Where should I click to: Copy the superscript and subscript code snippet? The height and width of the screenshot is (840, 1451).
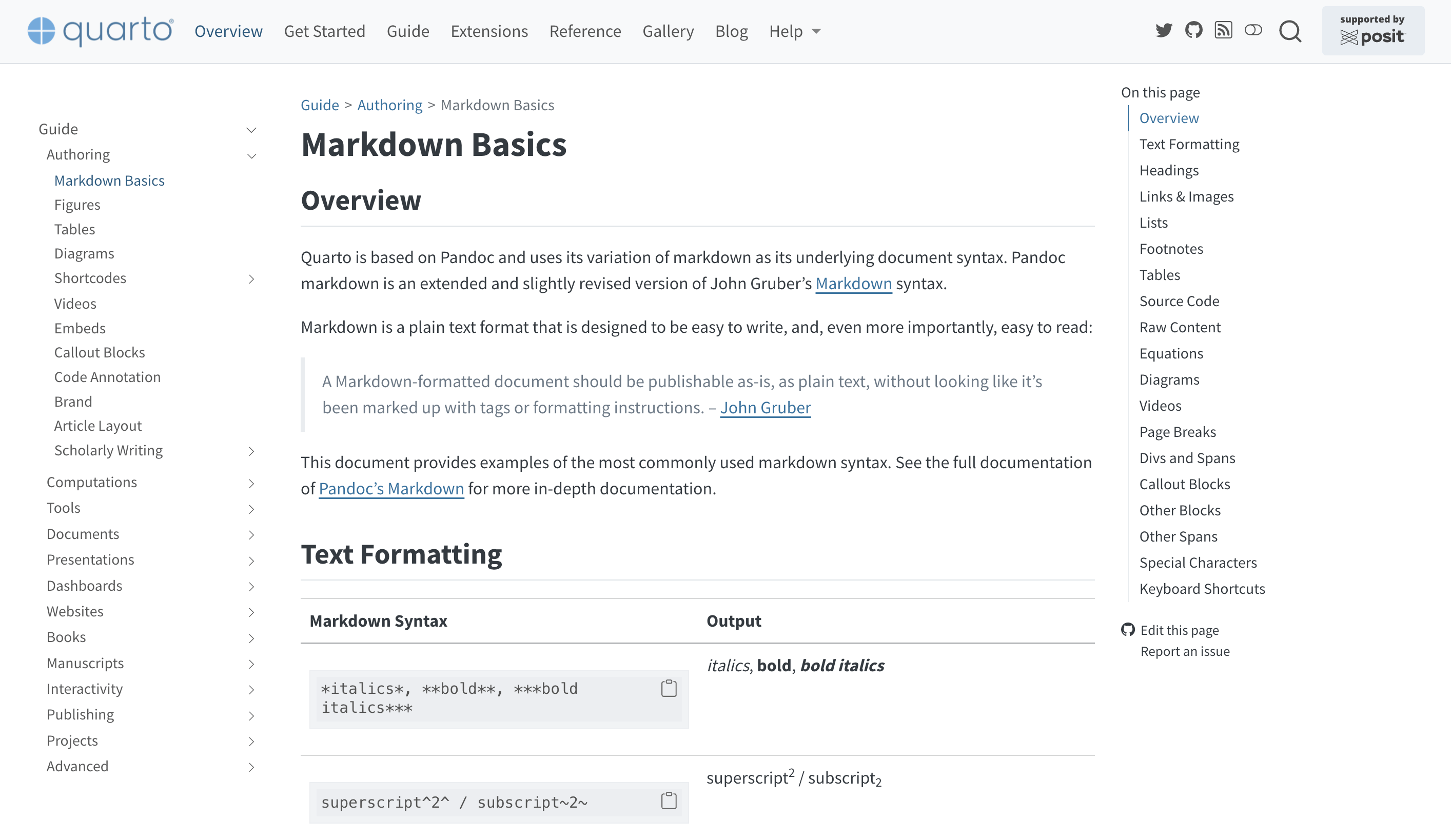(x=669, y=801)
